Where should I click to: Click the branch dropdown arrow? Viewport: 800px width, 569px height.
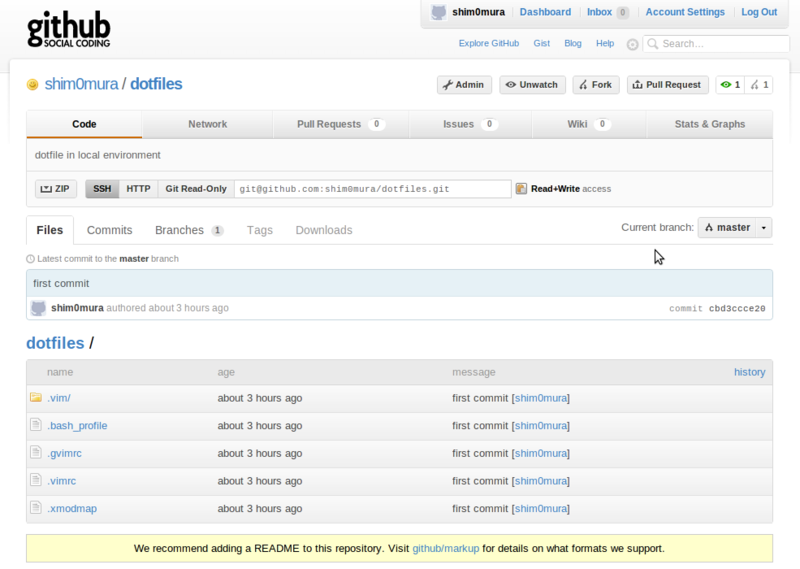point(764,228)
